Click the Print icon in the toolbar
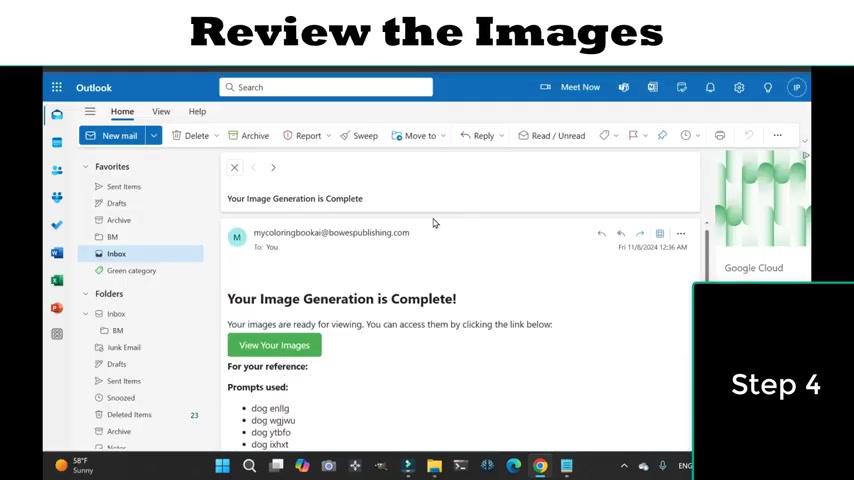Screen dimensions: 854x480 point(720,135)
